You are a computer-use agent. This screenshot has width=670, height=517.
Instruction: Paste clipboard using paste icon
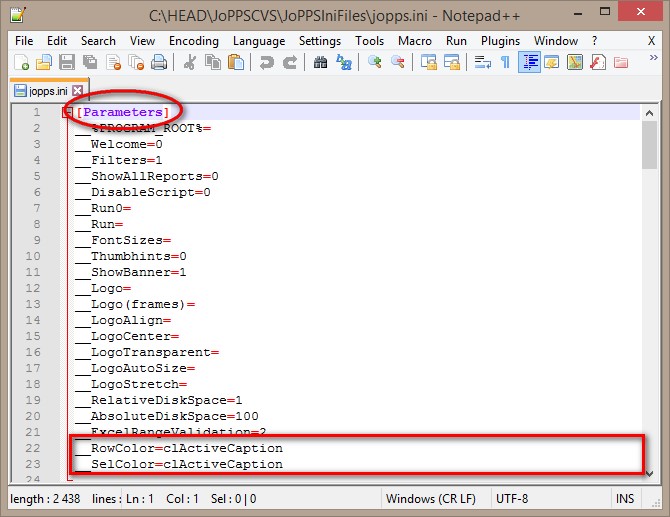[x=236, y=62]
